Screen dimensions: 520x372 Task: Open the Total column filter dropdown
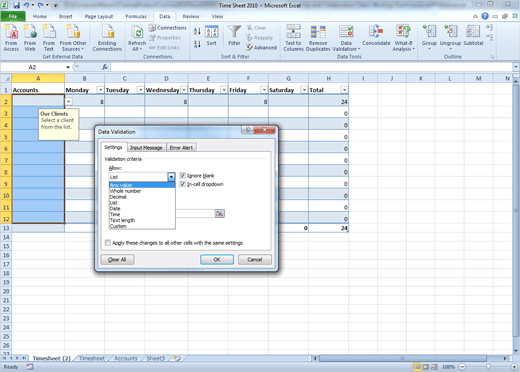(x=344, y=90)
